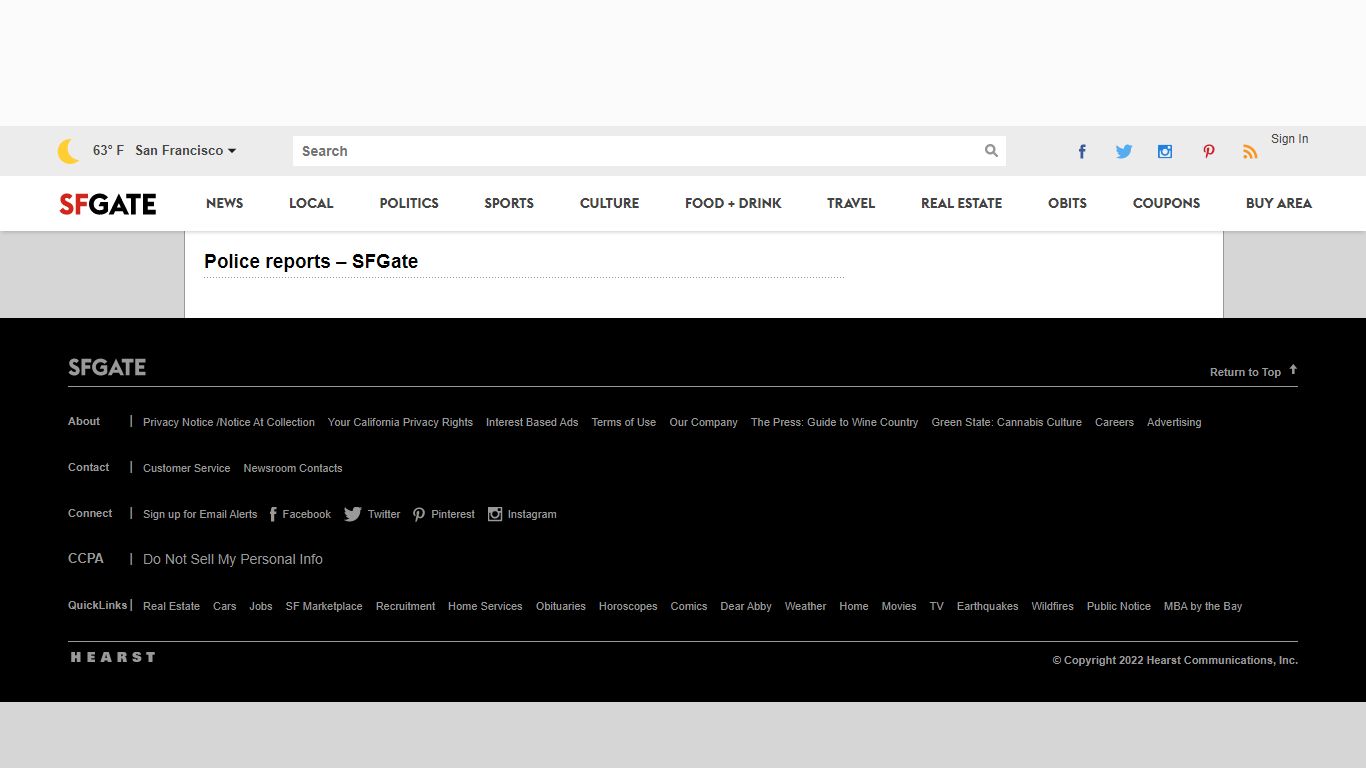Open SFGate Facebook page from header icon
This screenshot has height=768, width=1366.
click(x=1081, y=152)
